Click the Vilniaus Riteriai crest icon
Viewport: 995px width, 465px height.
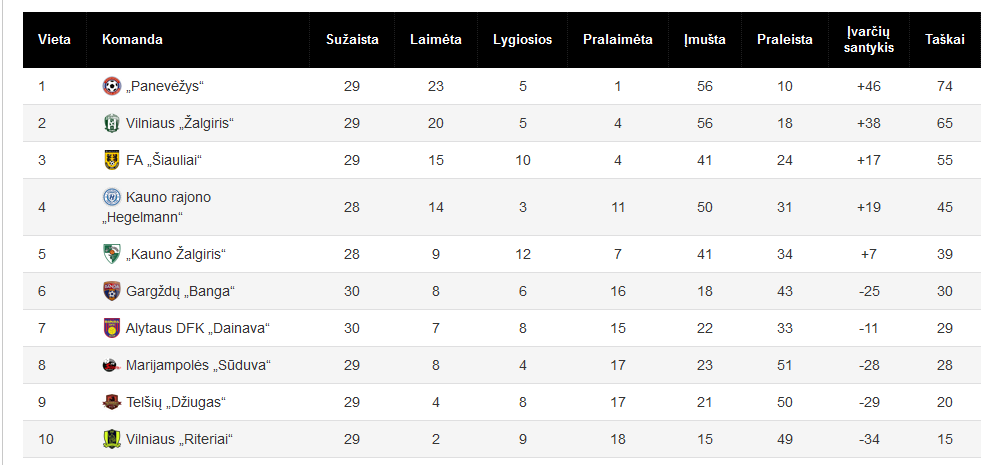click(x=112, y=439)
